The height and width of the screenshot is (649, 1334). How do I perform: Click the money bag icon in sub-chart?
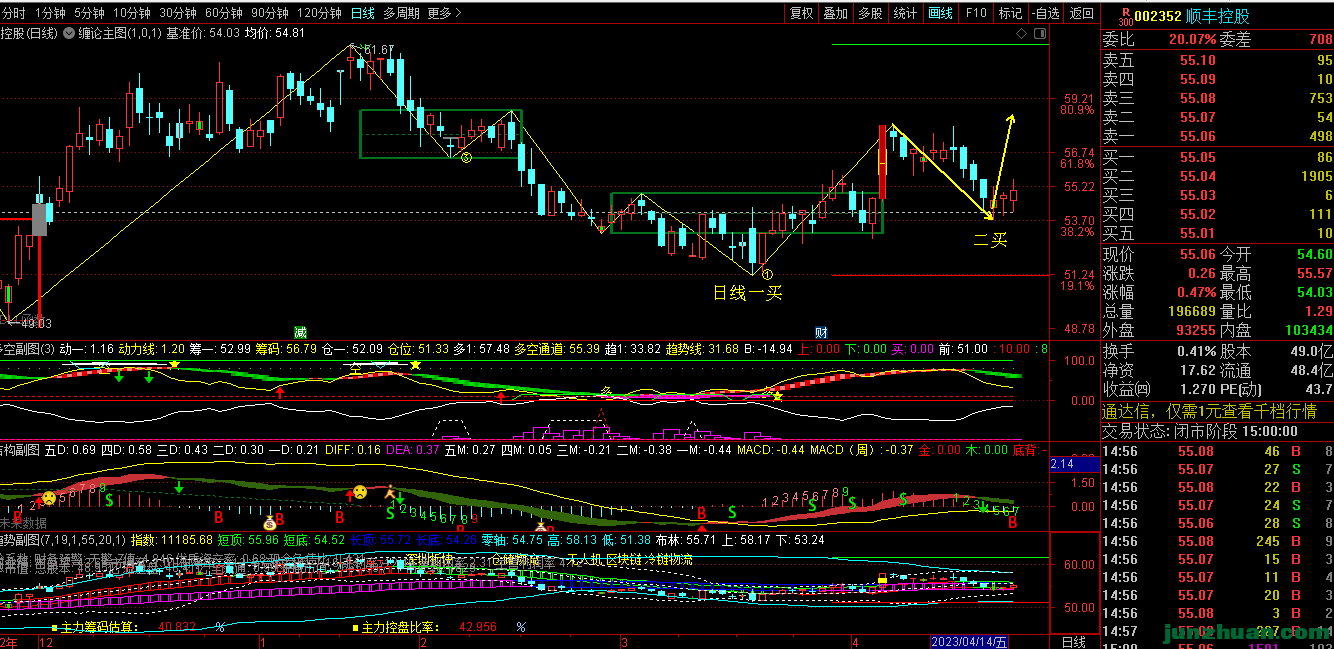[x=269, y=522]
